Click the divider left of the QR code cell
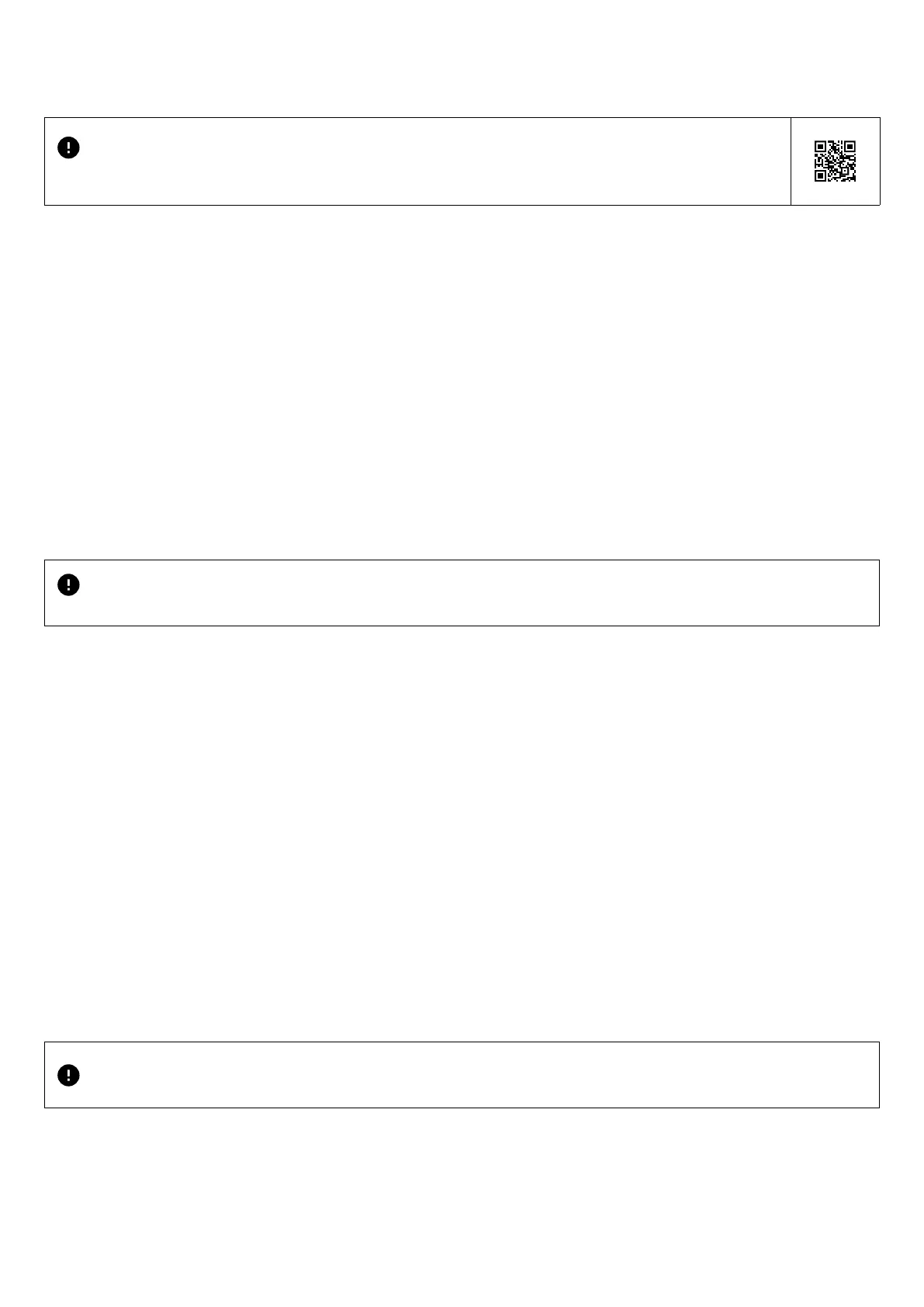This screenshot has height=1307, width=924. 791,161
